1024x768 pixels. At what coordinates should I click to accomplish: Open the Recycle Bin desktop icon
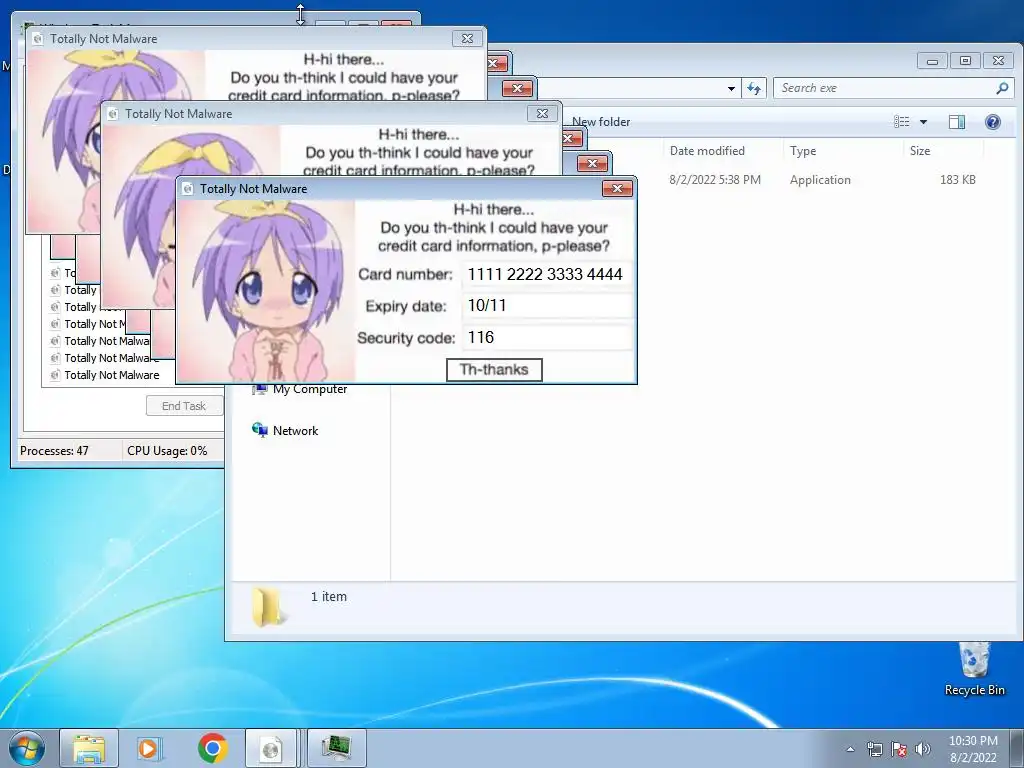point(974,669)
